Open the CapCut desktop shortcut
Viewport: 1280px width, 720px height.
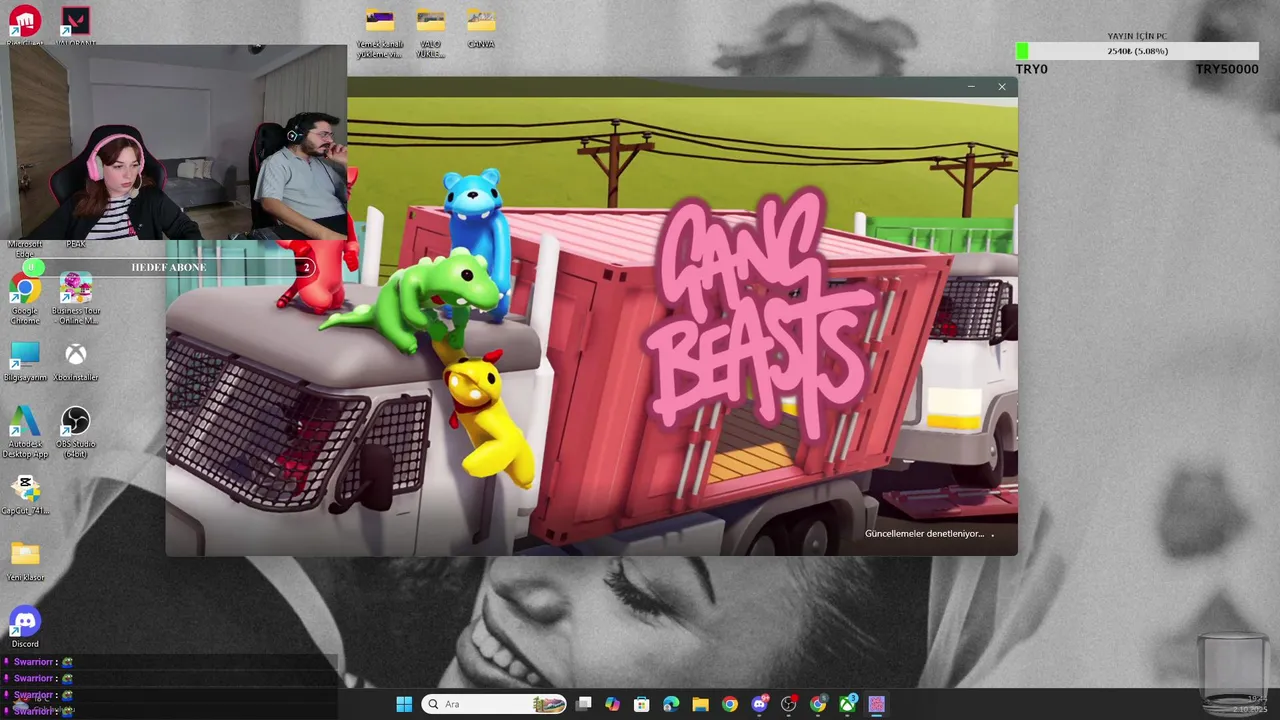coord(25,495)
